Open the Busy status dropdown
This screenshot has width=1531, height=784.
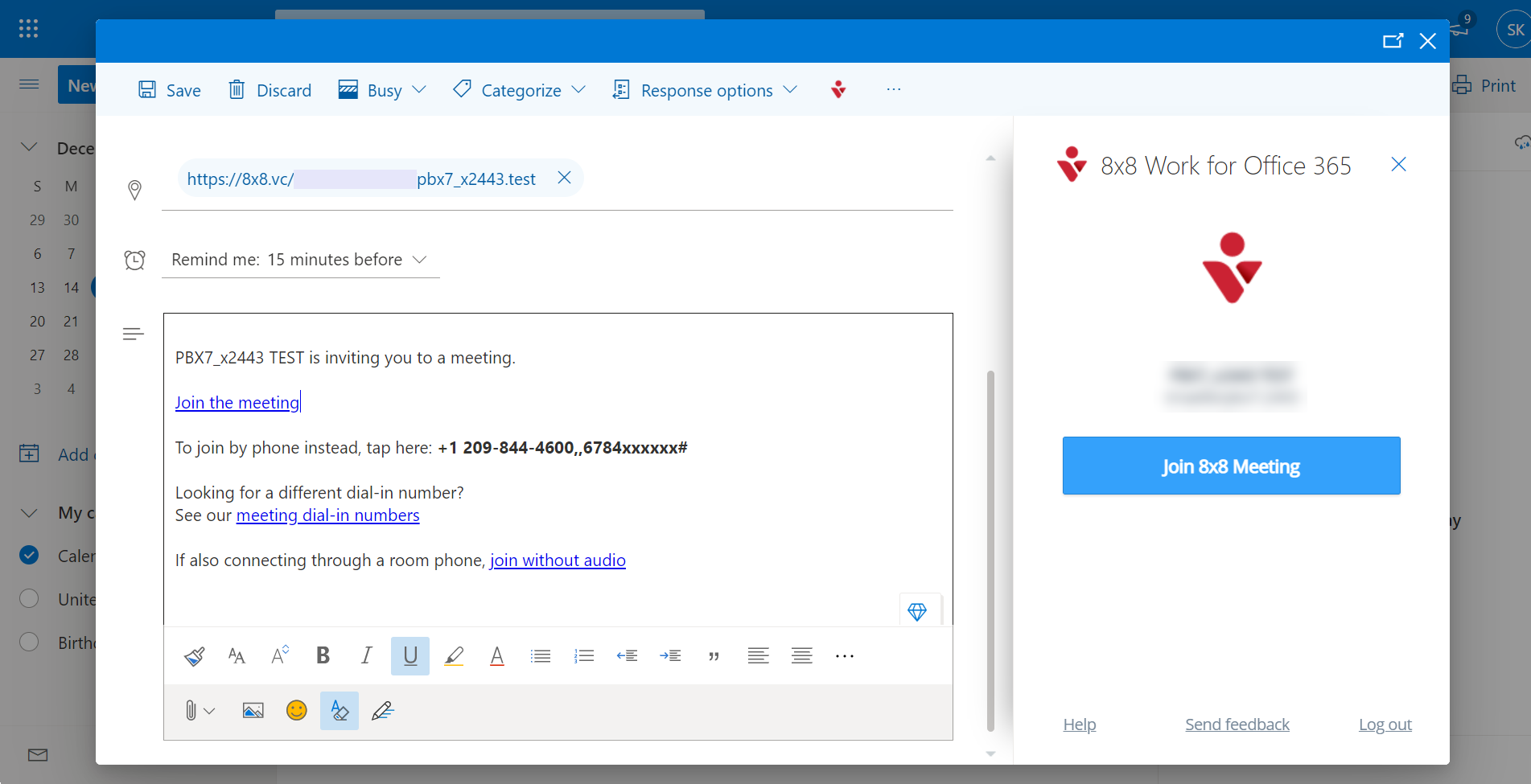click(x=382, y=90)
